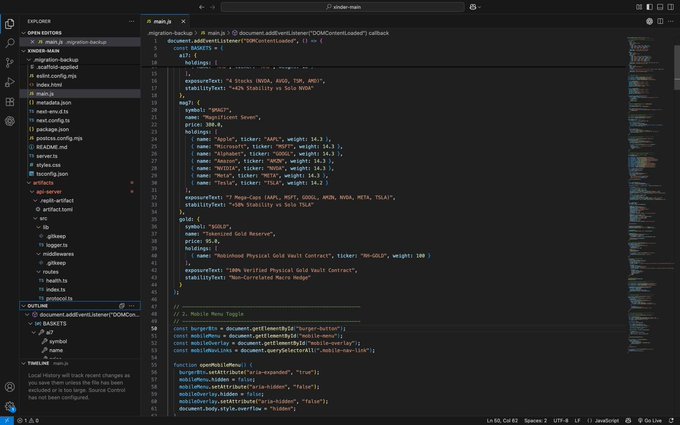Click the remote window indicator in the status bar
The height and width of the screenshot is (425, 680).
(7, 421)
